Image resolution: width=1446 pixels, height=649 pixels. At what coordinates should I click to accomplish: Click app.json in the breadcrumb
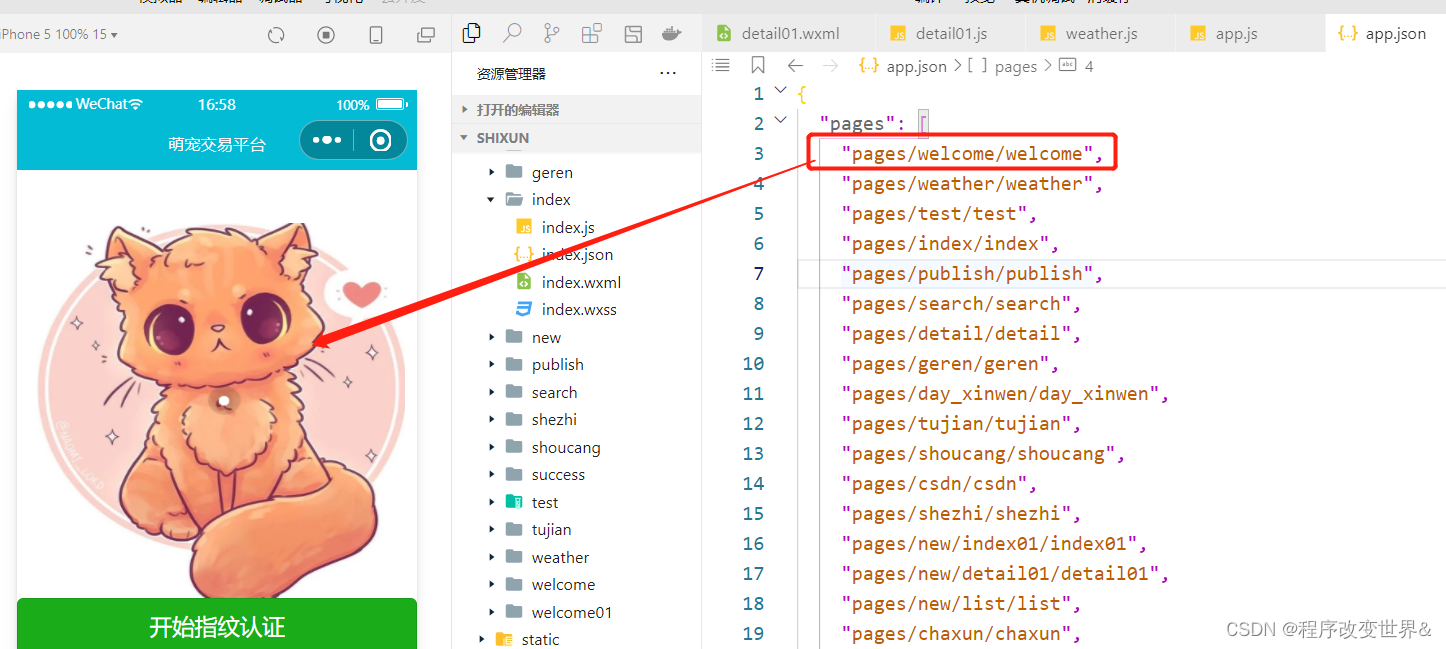(x=916, y=66)
